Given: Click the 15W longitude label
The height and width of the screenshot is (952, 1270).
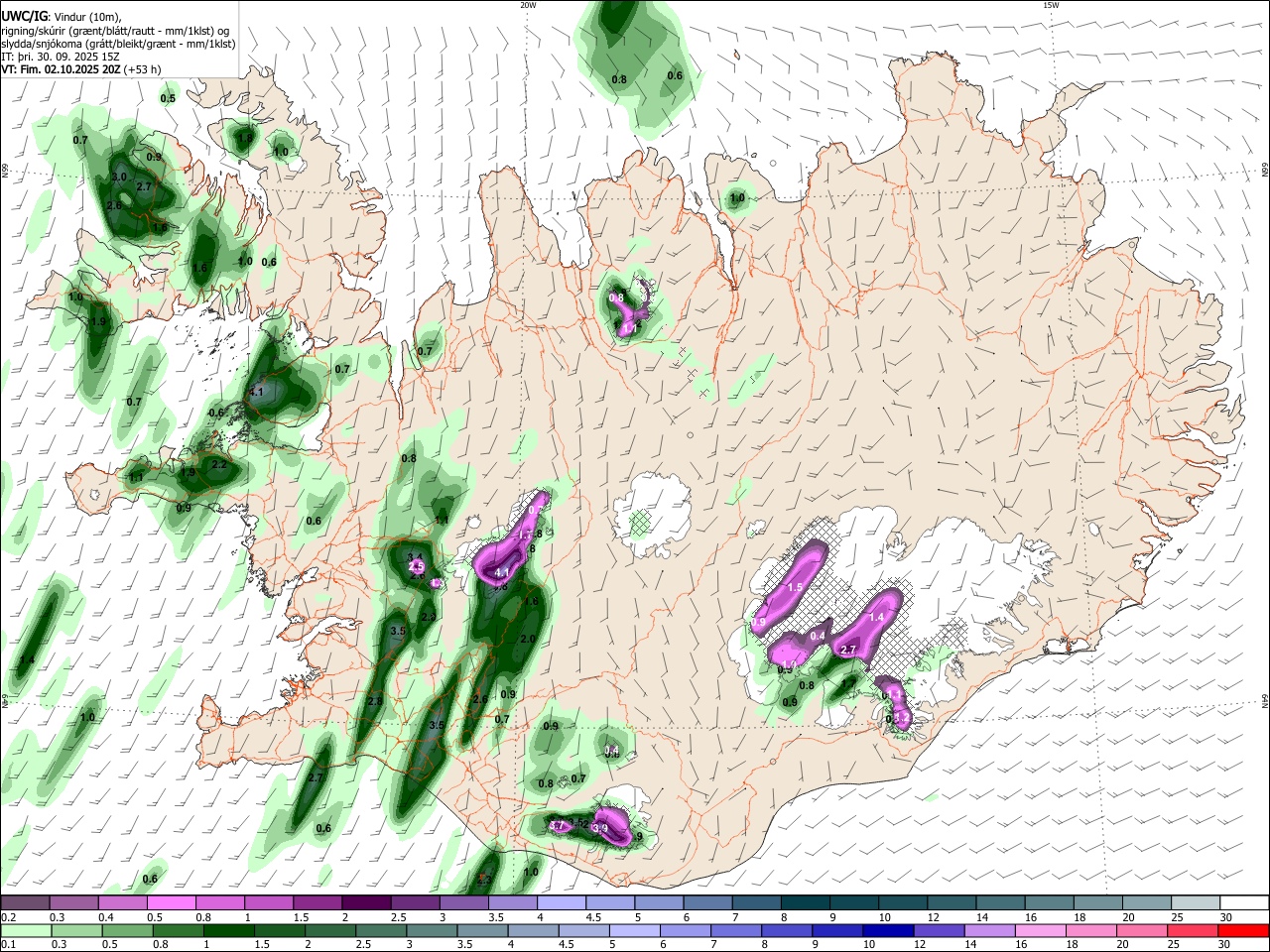Looking at the screenshot, I should click(x=1051, y=4).
